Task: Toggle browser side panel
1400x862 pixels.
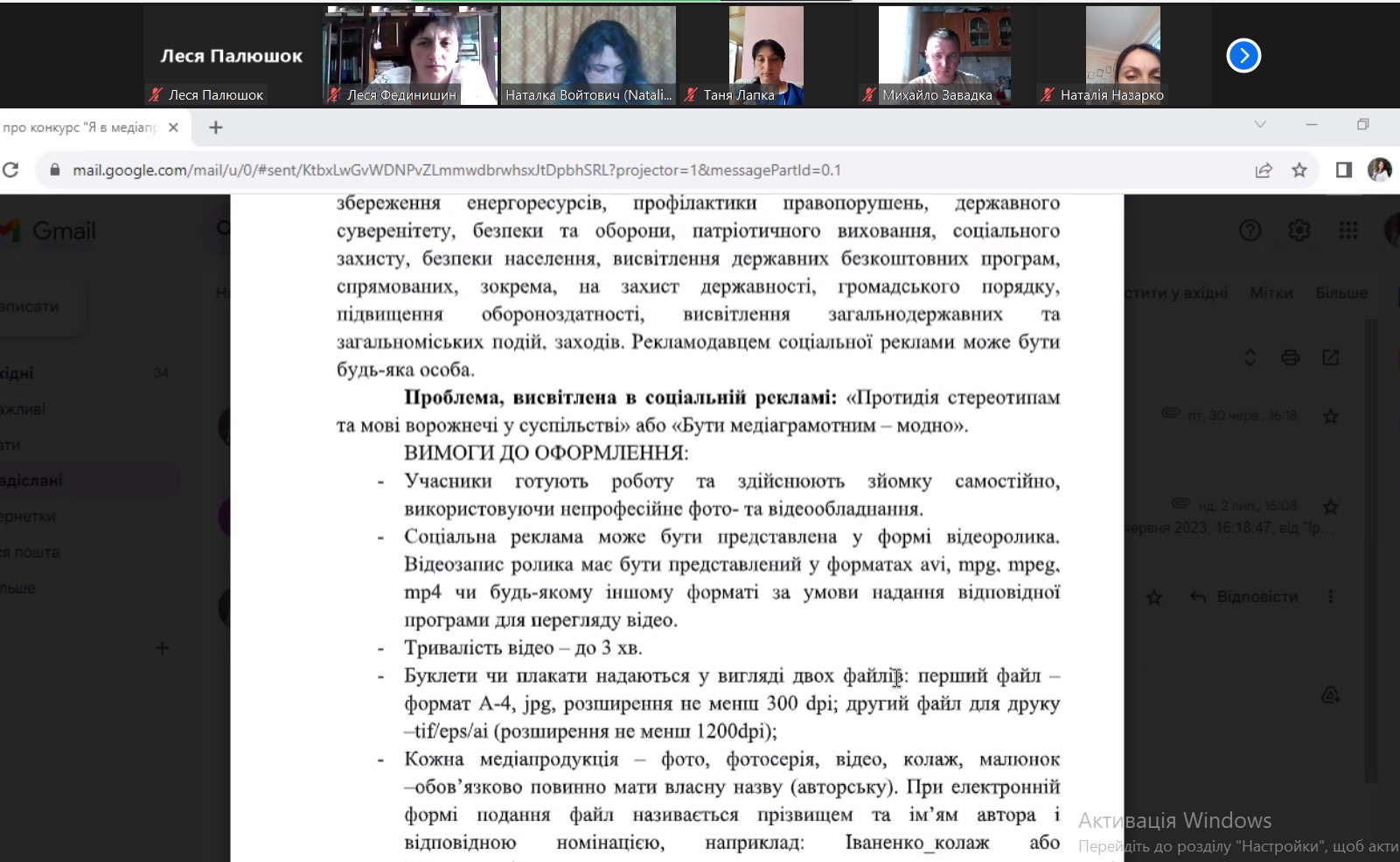Action: pos(1343,170)
